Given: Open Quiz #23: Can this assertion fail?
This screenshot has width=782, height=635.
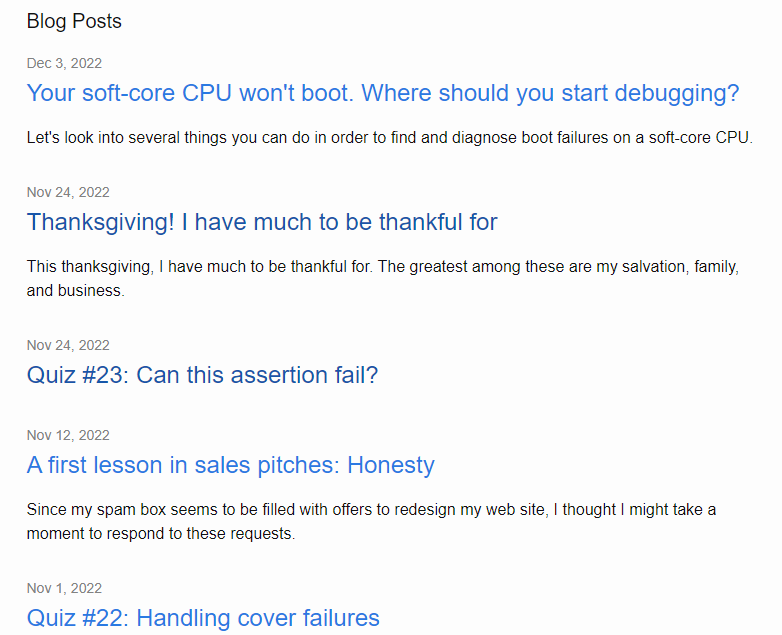Looking at the screenshot, I should [202, 375].
